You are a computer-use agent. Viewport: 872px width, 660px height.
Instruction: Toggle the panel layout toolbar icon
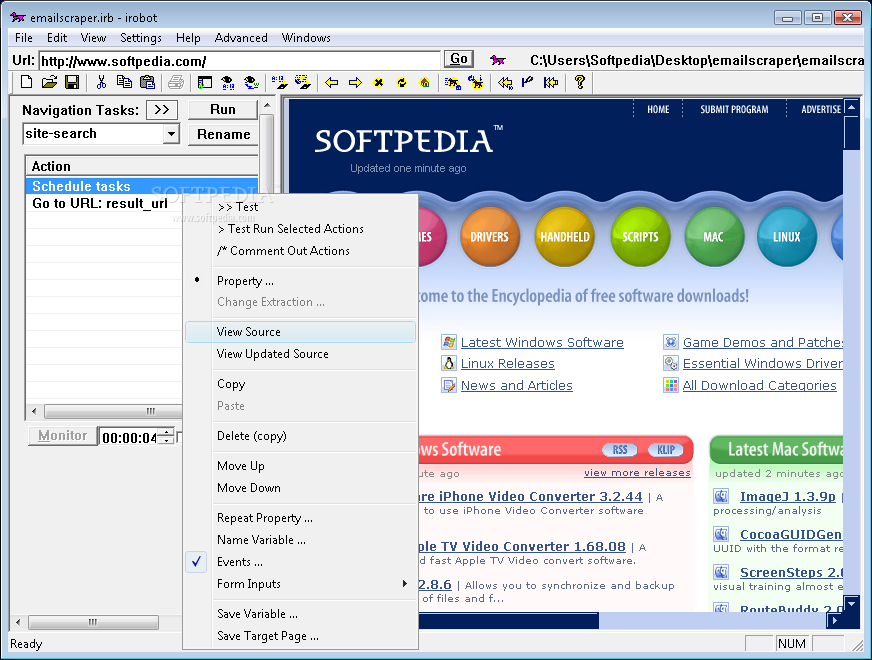[x=205, y=82]
